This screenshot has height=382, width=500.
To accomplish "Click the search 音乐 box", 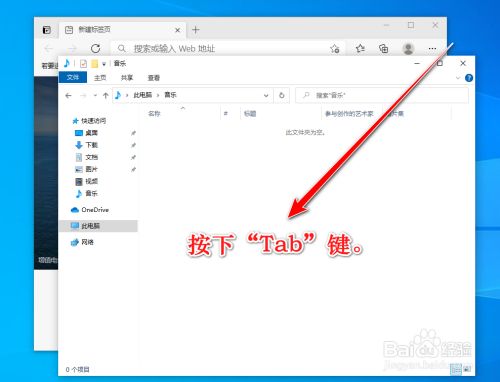I will pos(382,95).
